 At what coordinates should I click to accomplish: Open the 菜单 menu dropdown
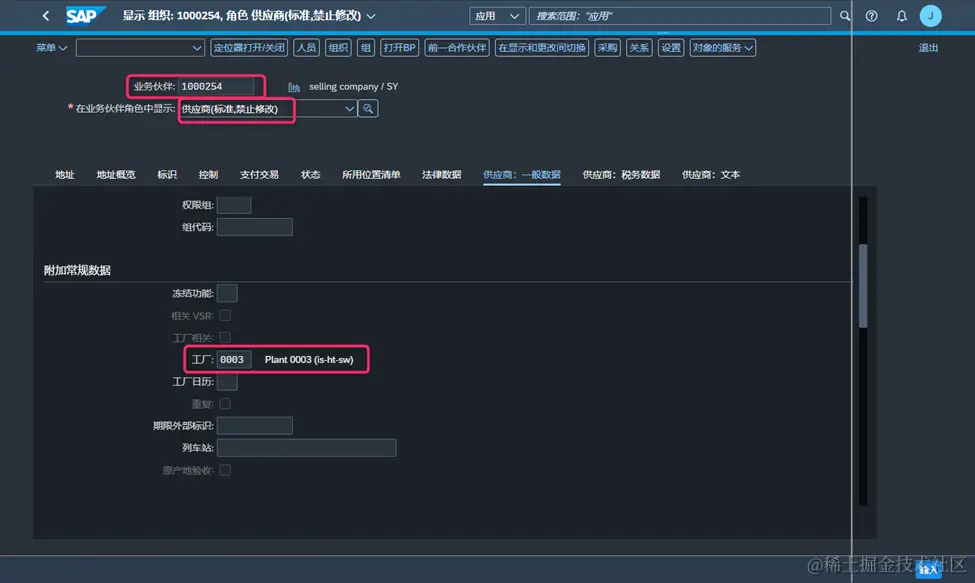point(52,48)
